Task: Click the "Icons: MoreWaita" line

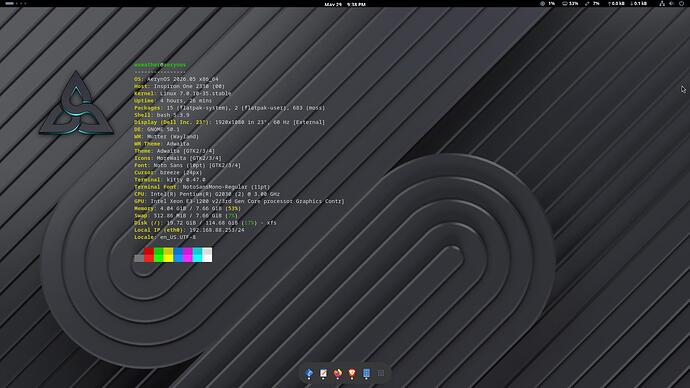Action: (x=178, y=158)
